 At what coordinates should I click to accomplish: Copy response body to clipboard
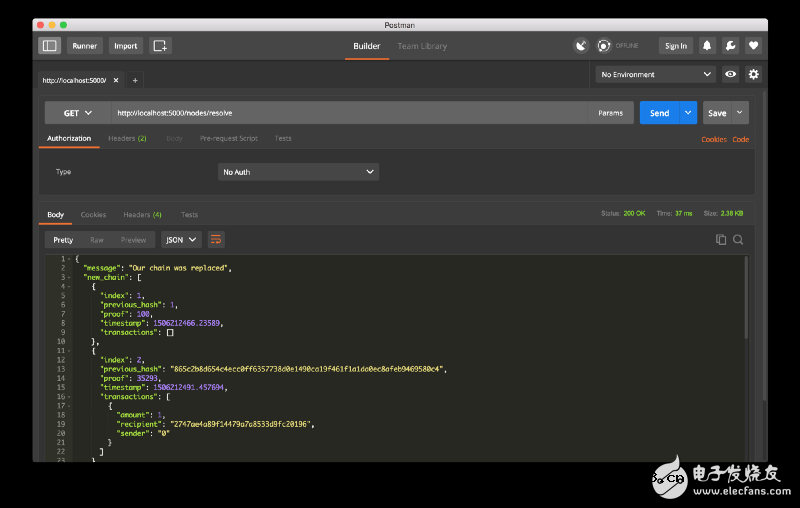(721, 240)
